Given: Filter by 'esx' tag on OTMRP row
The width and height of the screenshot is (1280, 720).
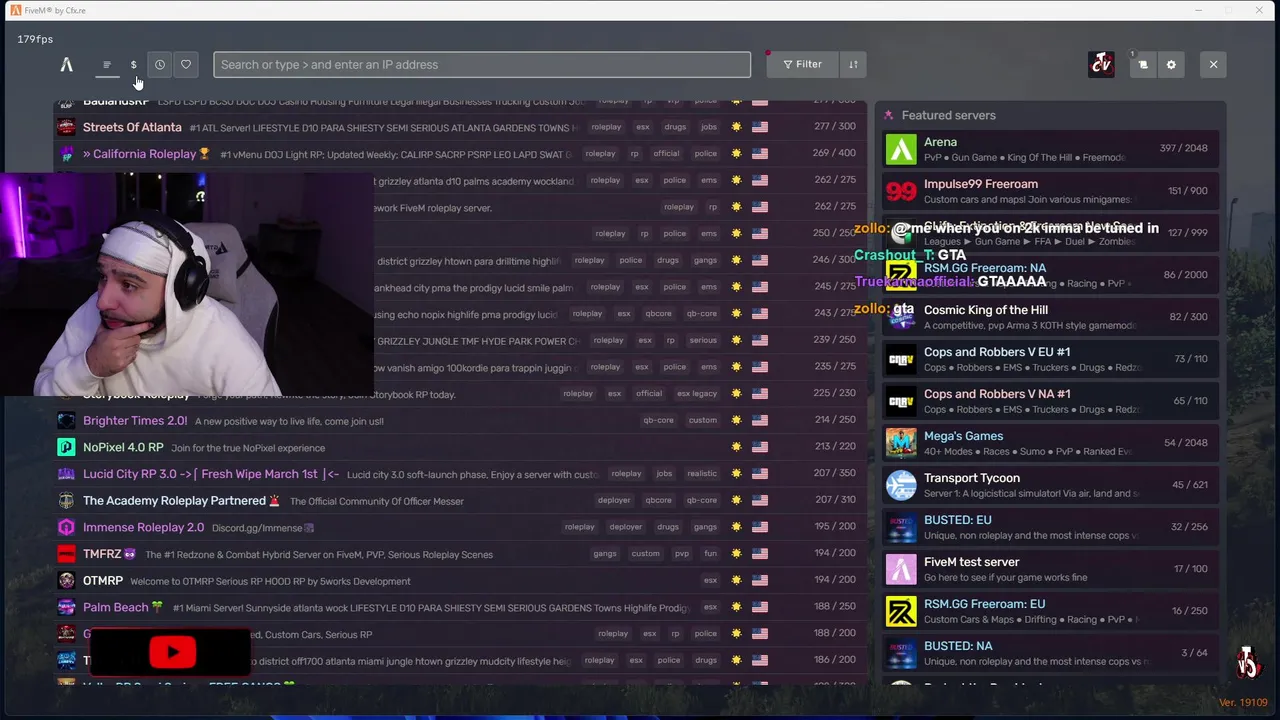Looking at the screenshot, I should [710, 580].
